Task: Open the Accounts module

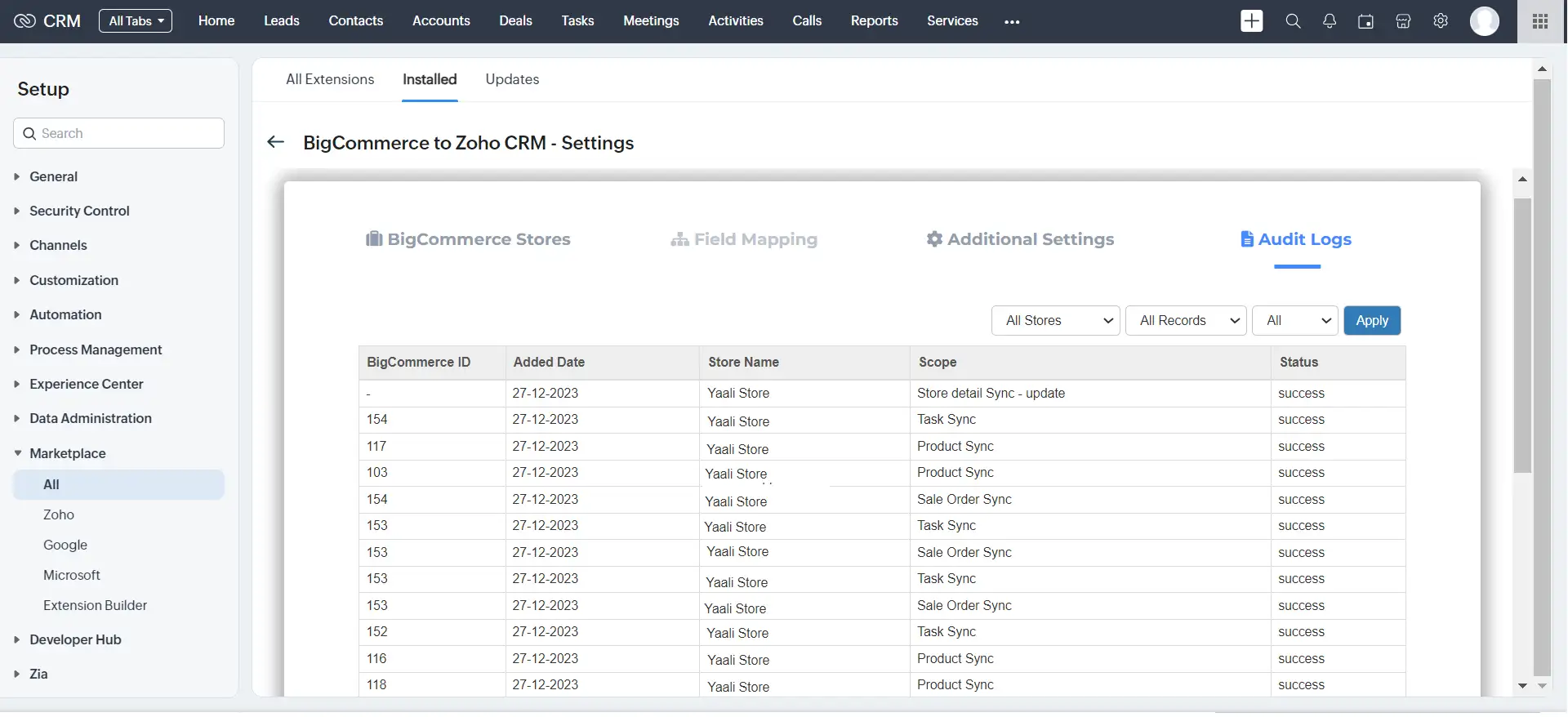Action: pyautogui.click(x=441, y=21)
